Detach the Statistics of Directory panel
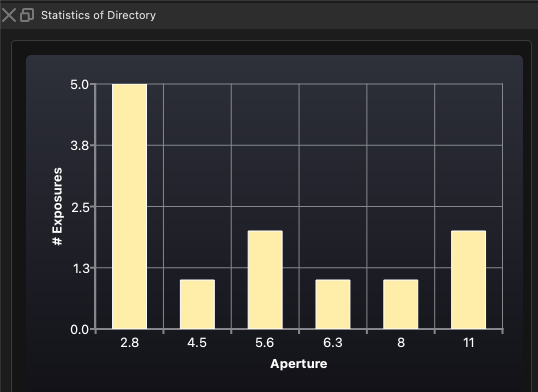The image size is (538, 392). tap(27, 15)
